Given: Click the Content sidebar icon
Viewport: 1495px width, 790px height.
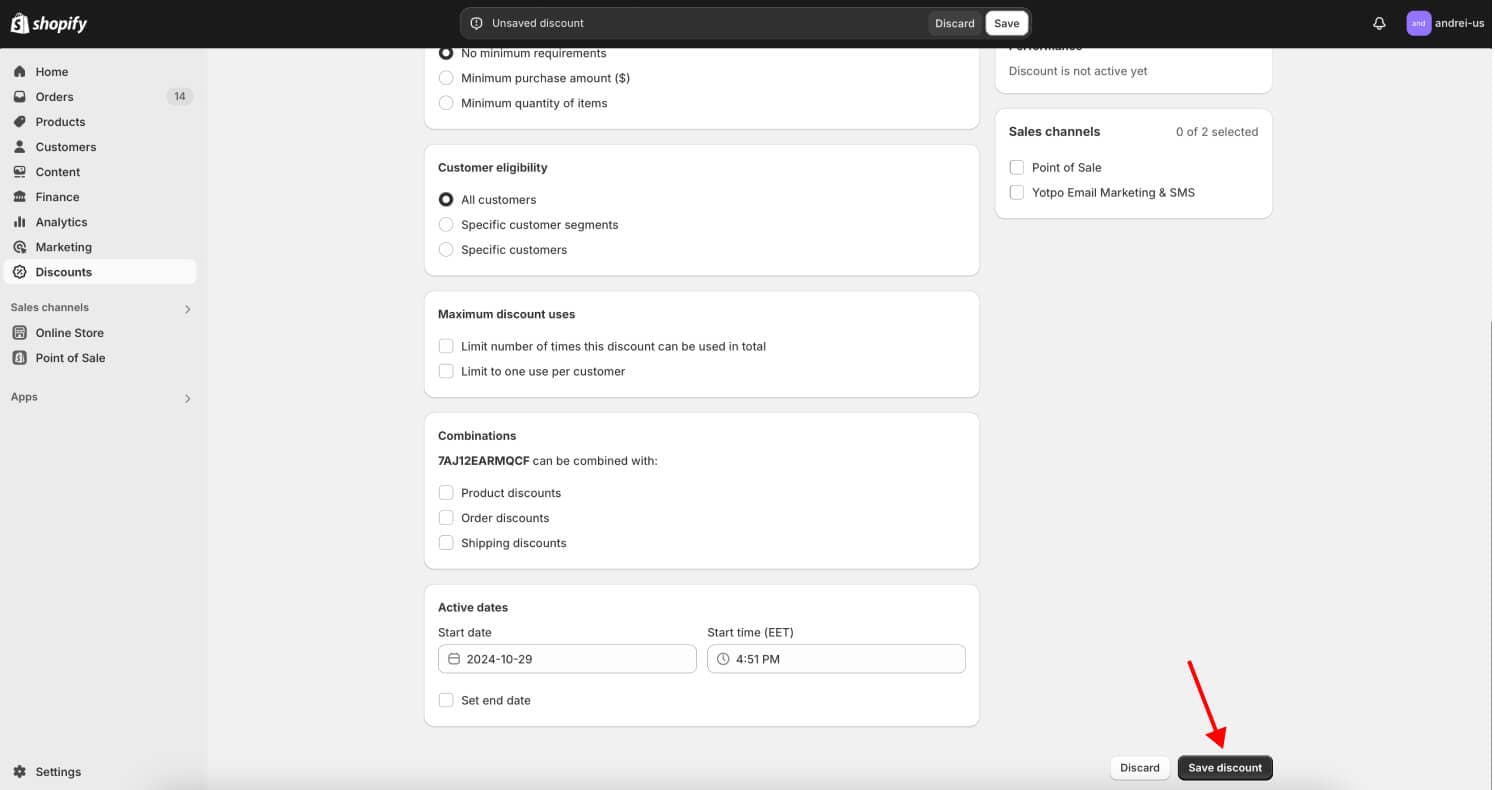Looking at the screenshot, I should pos(19,172).
